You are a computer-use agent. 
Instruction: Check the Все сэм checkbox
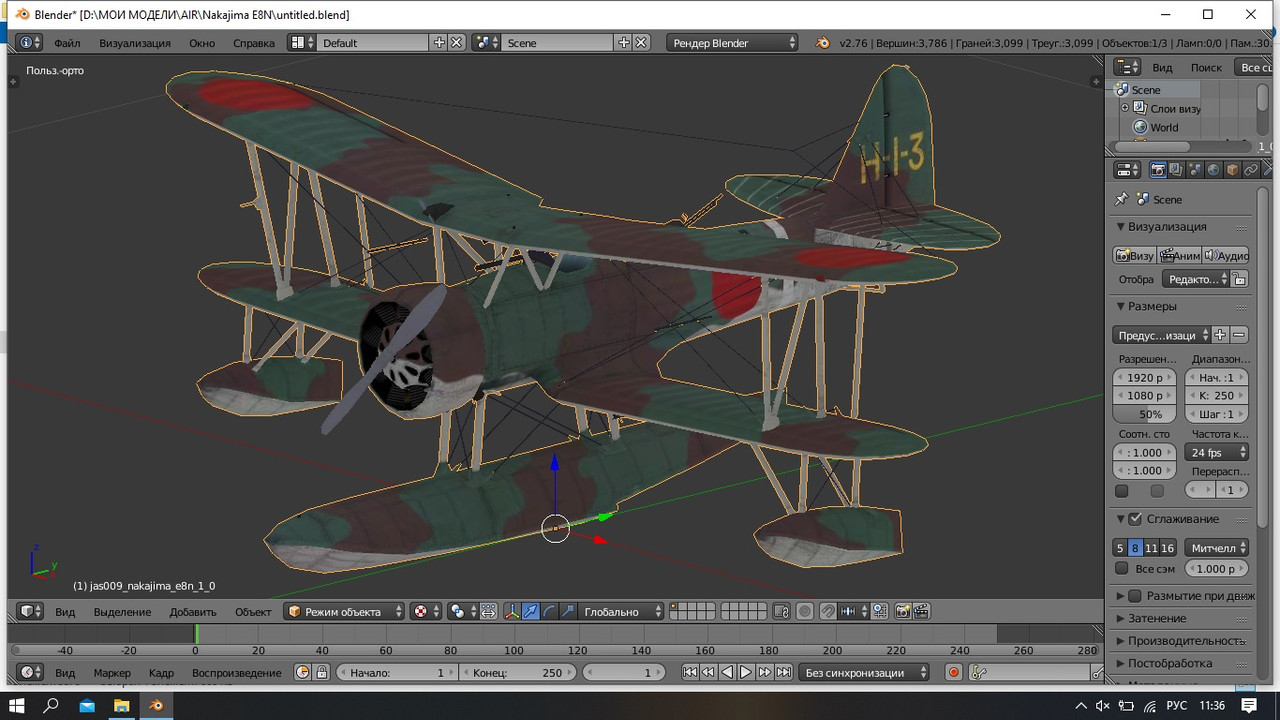pos(1122,568)
